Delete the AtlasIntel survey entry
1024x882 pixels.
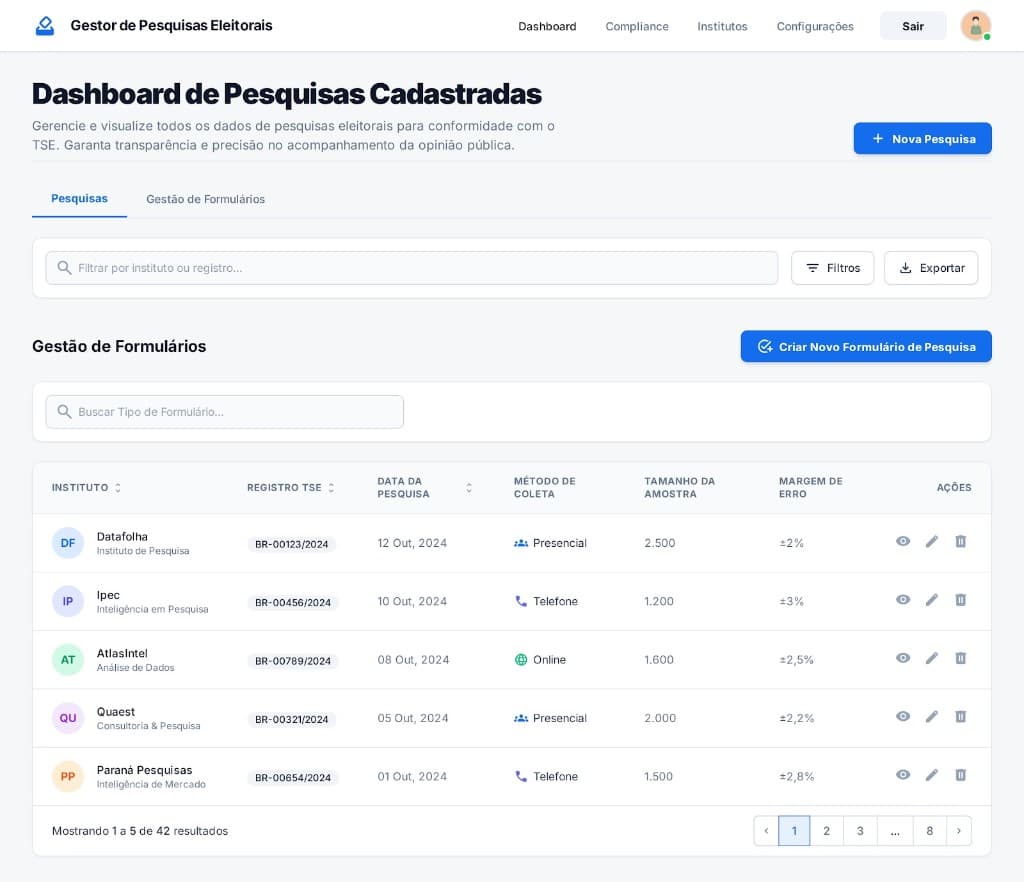point(961,658)
